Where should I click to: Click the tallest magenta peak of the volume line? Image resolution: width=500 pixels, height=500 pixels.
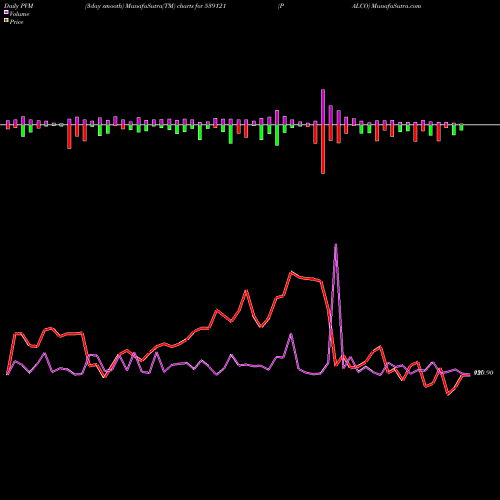[335, 245]
